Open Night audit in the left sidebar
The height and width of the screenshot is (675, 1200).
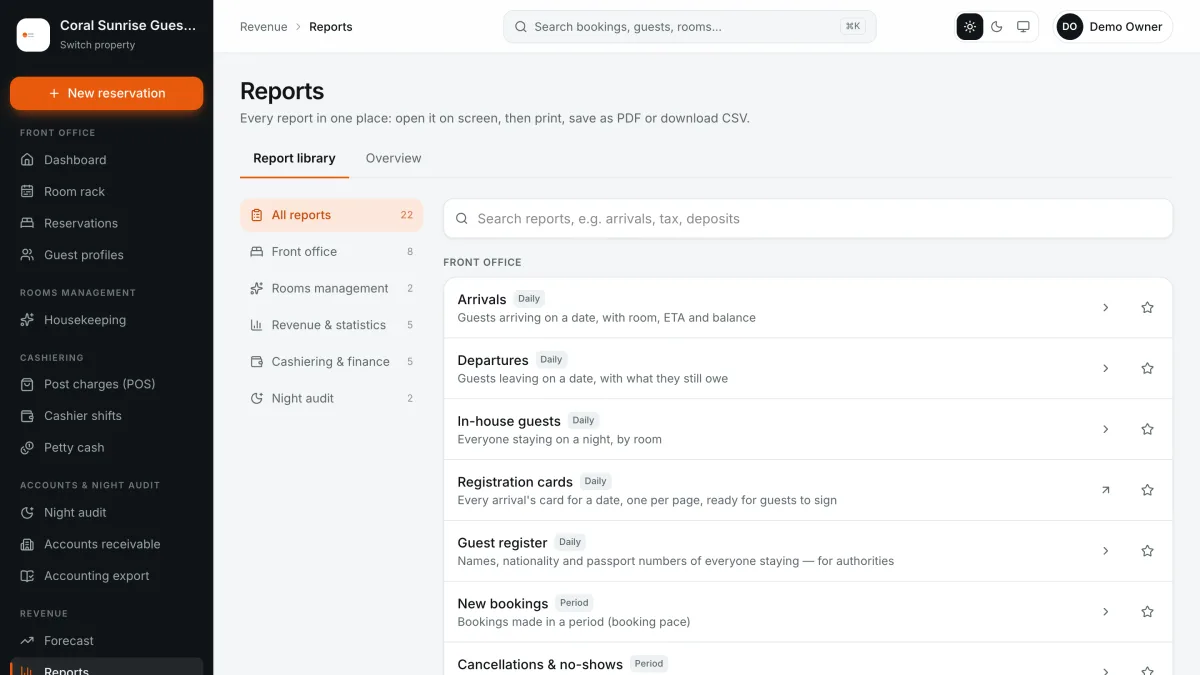coord(106,512)
